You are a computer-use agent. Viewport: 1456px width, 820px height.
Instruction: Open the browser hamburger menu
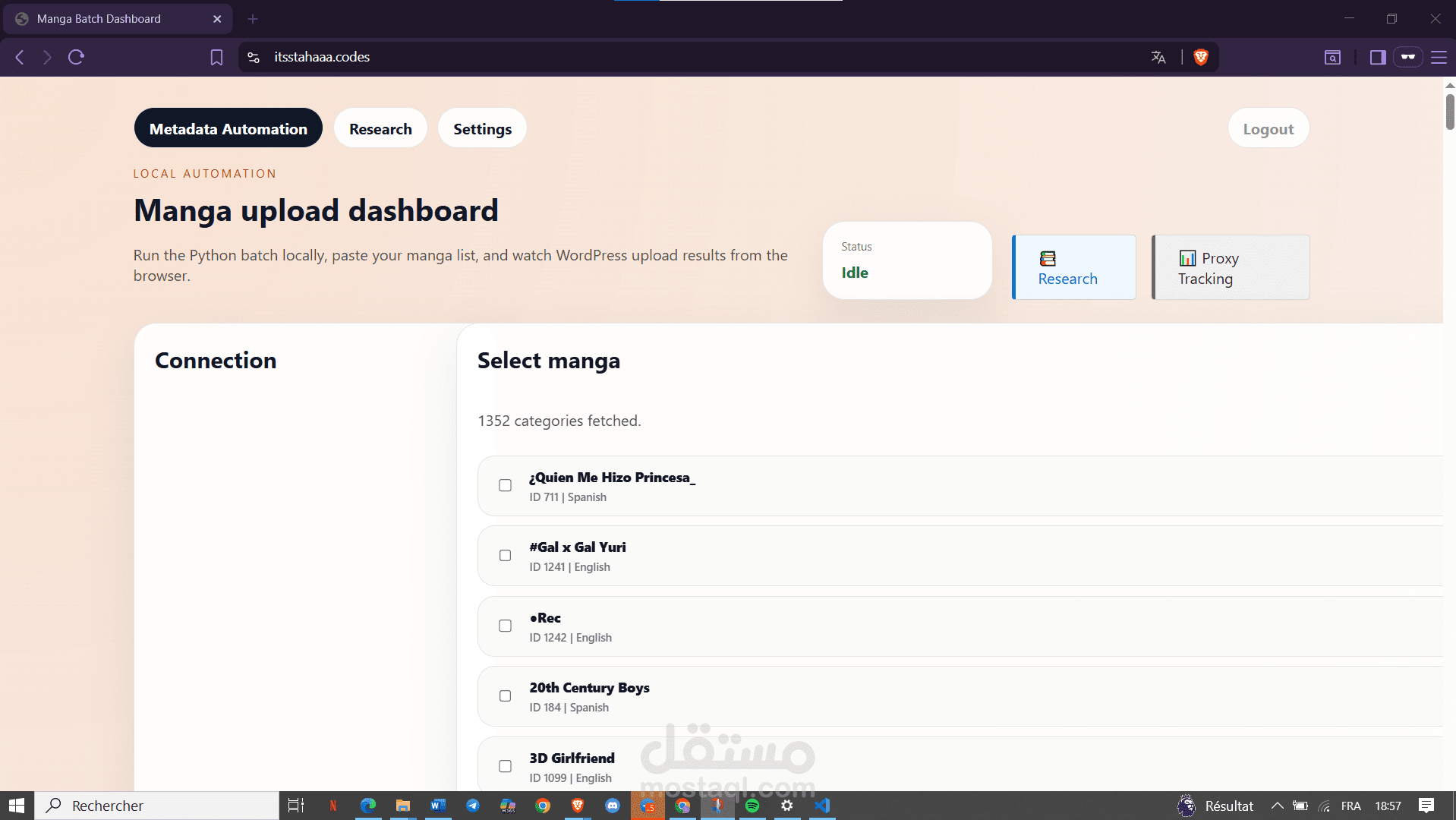point(1439,57)
